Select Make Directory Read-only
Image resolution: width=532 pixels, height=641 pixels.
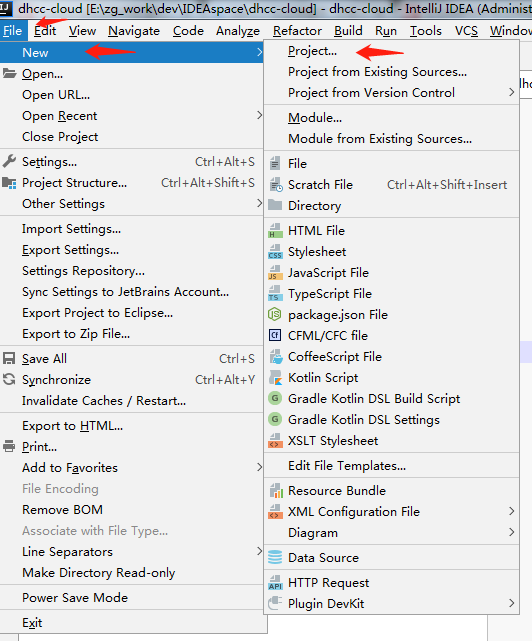click(x=99, y=573)
